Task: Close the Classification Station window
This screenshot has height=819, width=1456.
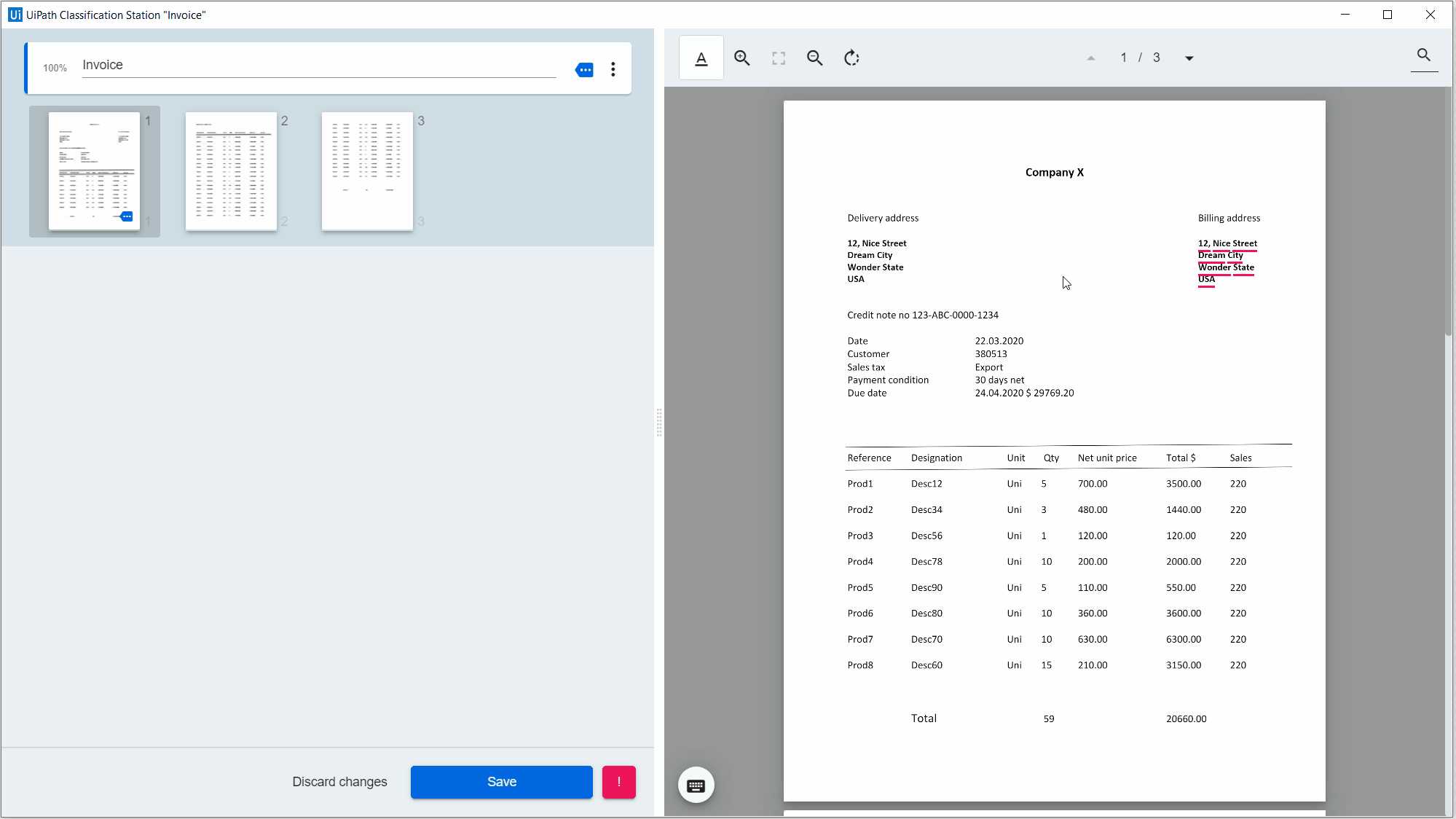Action: coord(1431,15)
